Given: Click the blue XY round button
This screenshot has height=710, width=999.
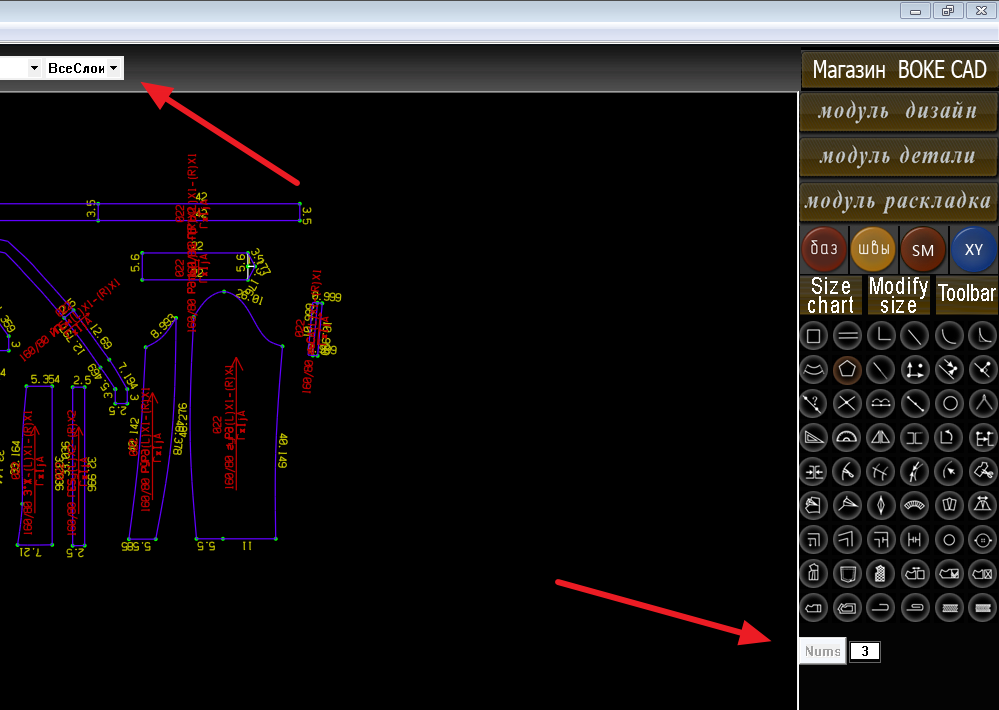Looking at the screenshot, I should [973, 249].
